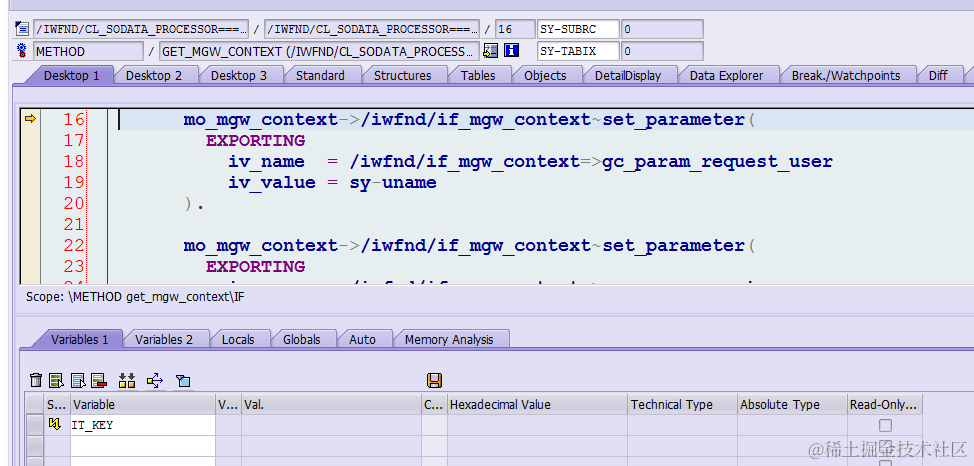Click the Scope: \METHOD get_mgw_context\IF text
This screenshot has width=974, height=466.
coord(135,297)
